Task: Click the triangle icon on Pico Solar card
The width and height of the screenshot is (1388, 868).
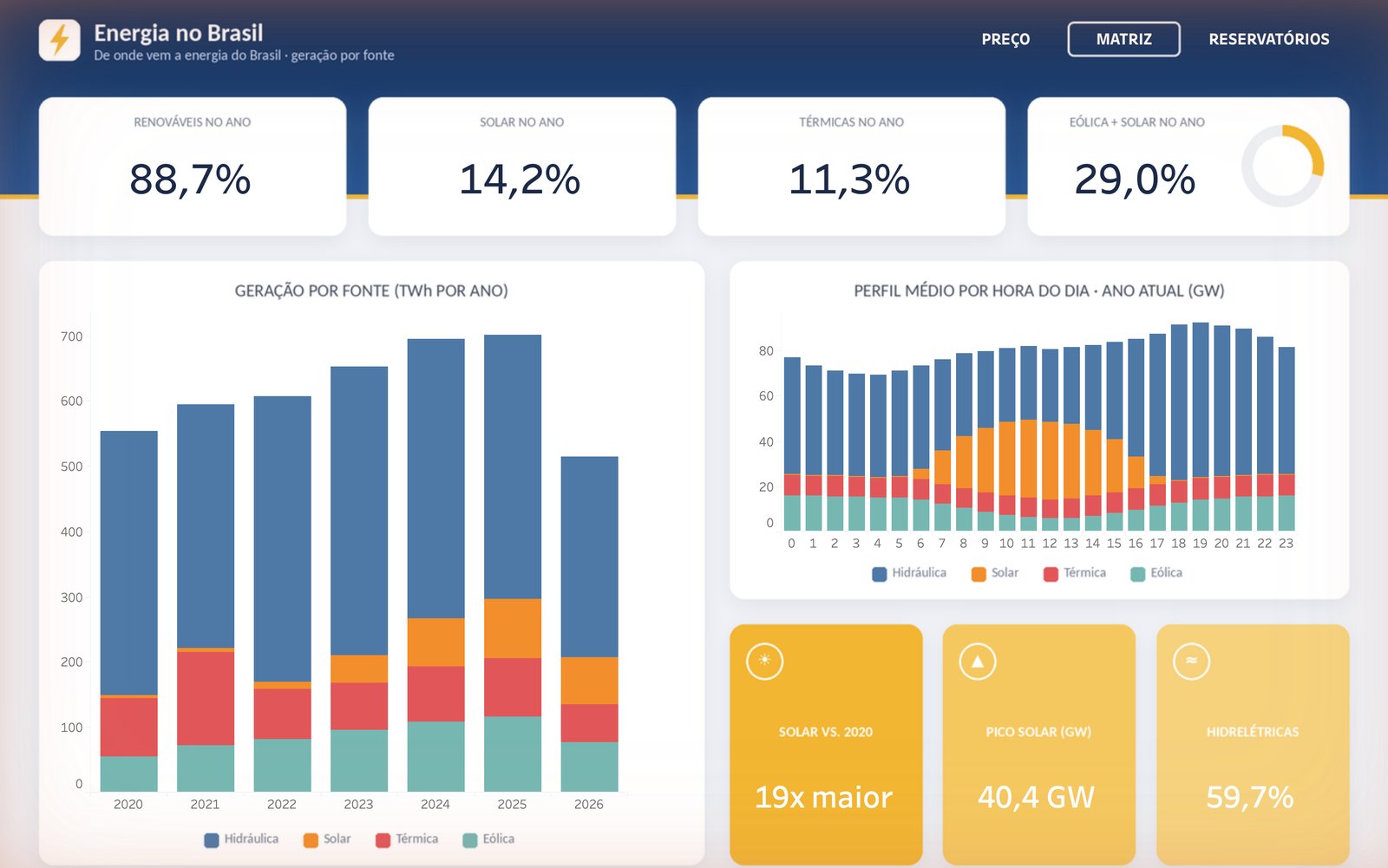Action: coord(978,661)
